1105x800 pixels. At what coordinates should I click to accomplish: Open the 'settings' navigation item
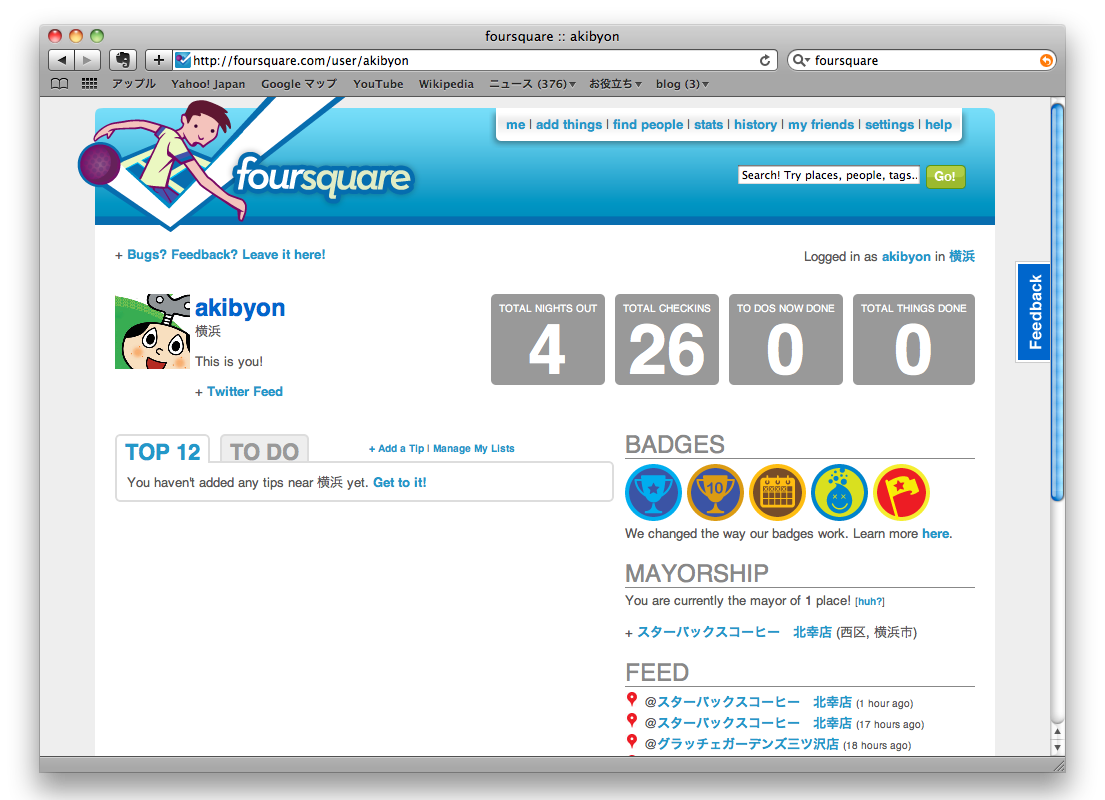[889, 125]
